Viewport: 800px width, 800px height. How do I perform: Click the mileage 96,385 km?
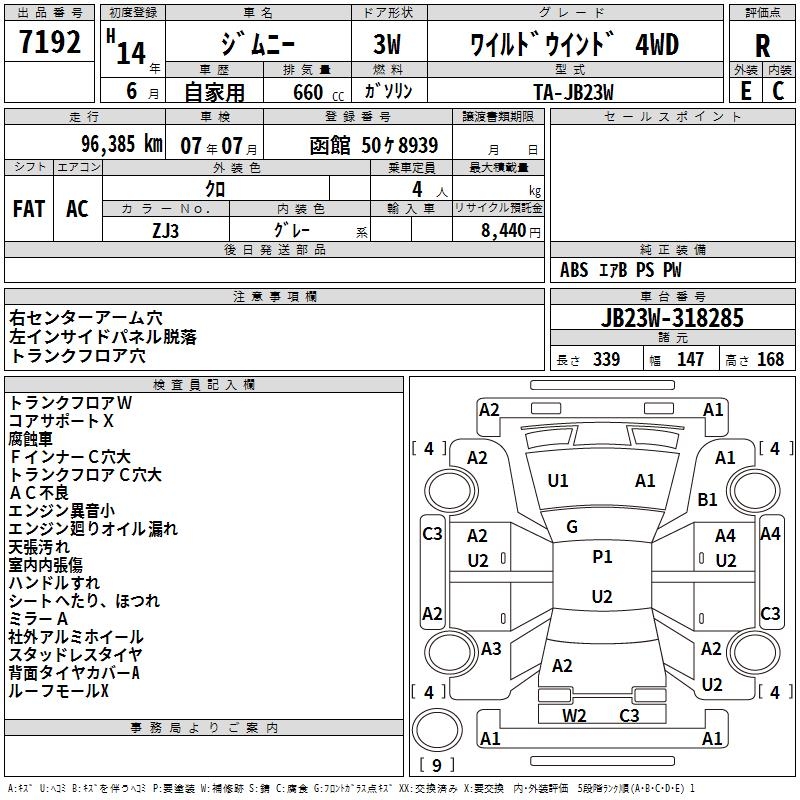[122, 144]
